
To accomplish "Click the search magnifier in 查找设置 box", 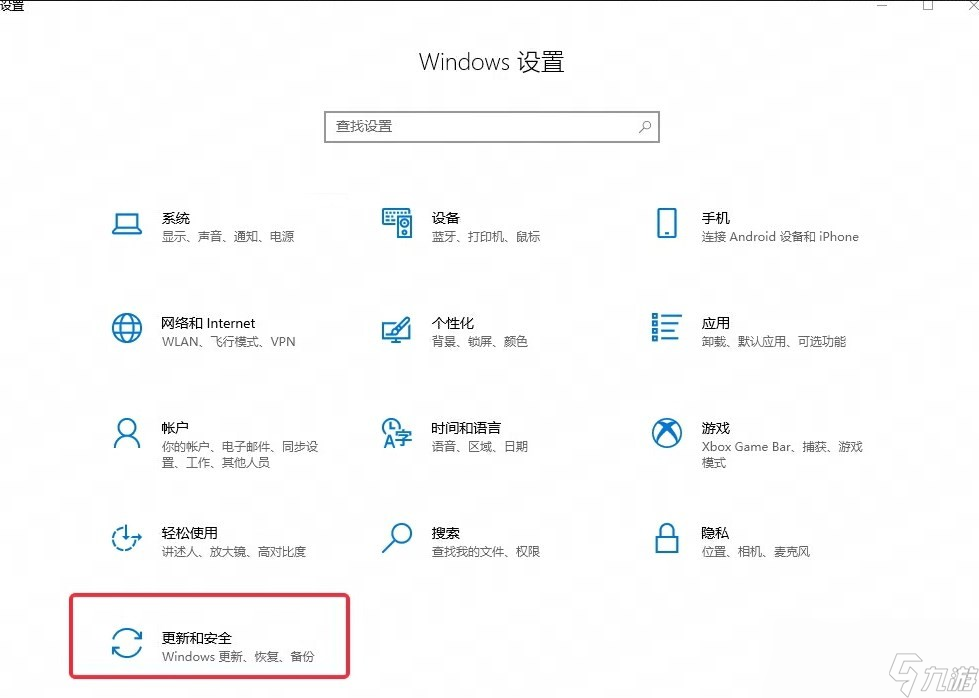I will (645, 127).
